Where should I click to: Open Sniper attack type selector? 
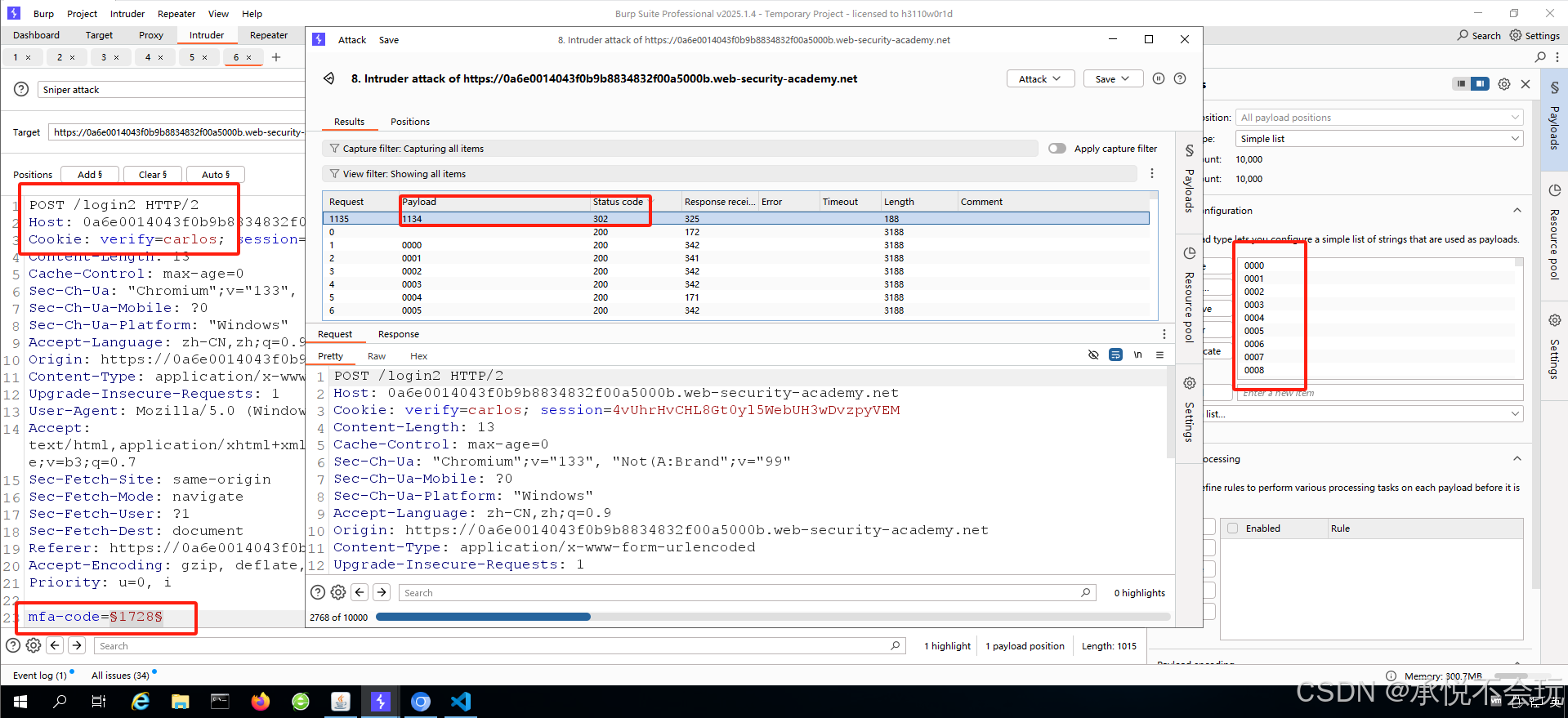[x=170, y=90]
